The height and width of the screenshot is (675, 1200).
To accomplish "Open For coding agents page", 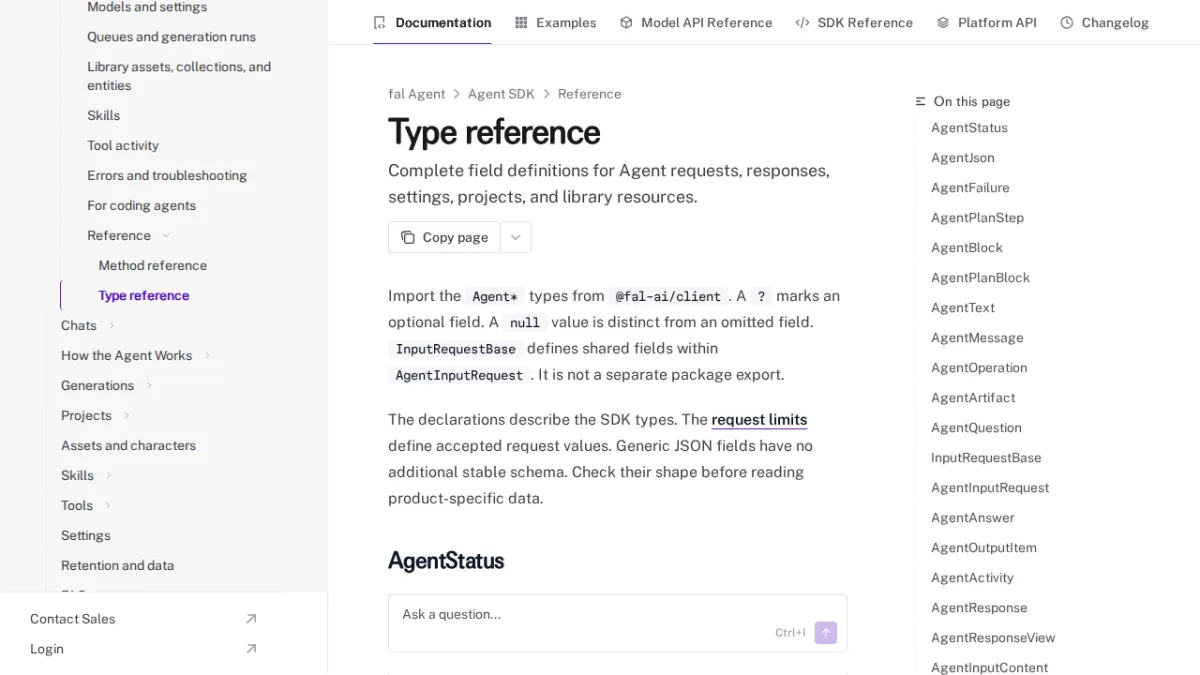I will [141, 205].
